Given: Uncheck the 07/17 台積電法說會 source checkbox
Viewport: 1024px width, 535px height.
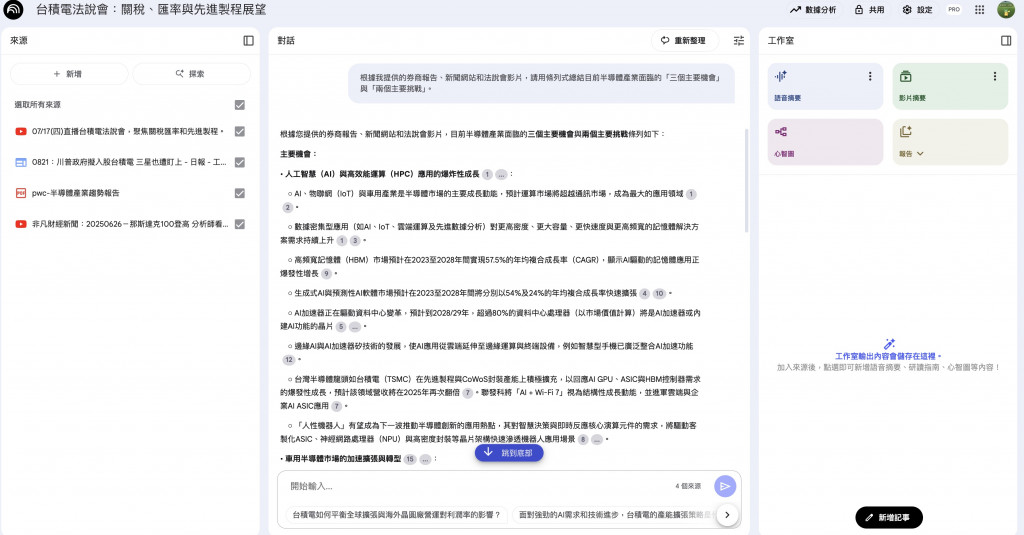Looking at the screenshot, I should tap(240, 131).
